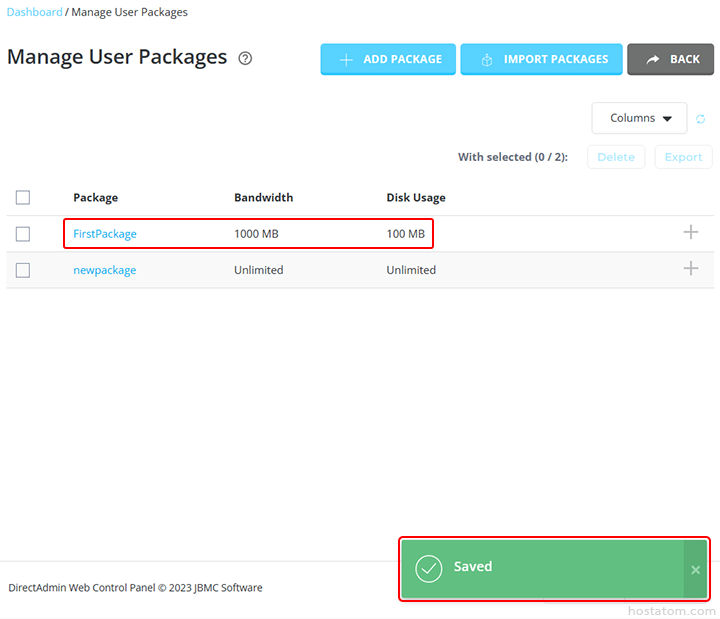Expand FirstPackage row with plus icon
The width and height of the screenshot is (720, 619).
[x=690, y=232]
